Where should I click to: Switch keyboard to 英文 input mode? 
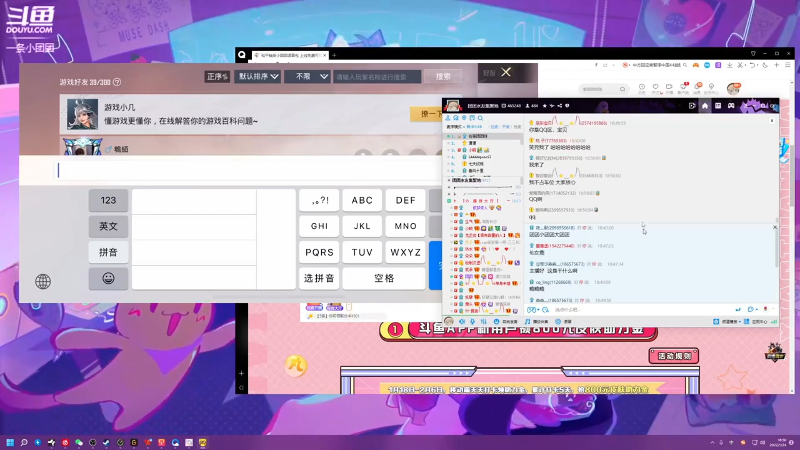(x=108, y=226)
